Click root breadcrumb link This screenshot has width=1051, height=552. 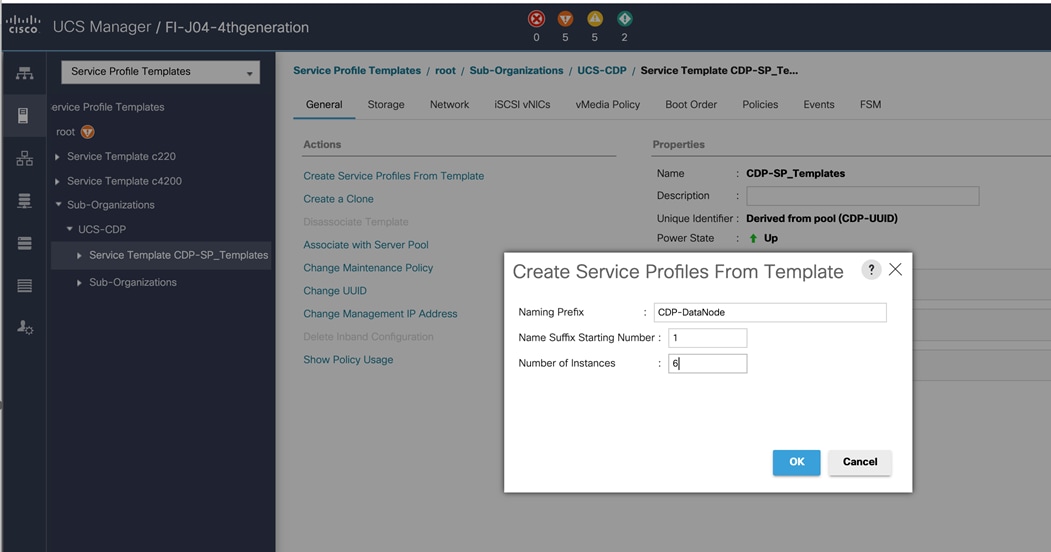pos(445,71)
